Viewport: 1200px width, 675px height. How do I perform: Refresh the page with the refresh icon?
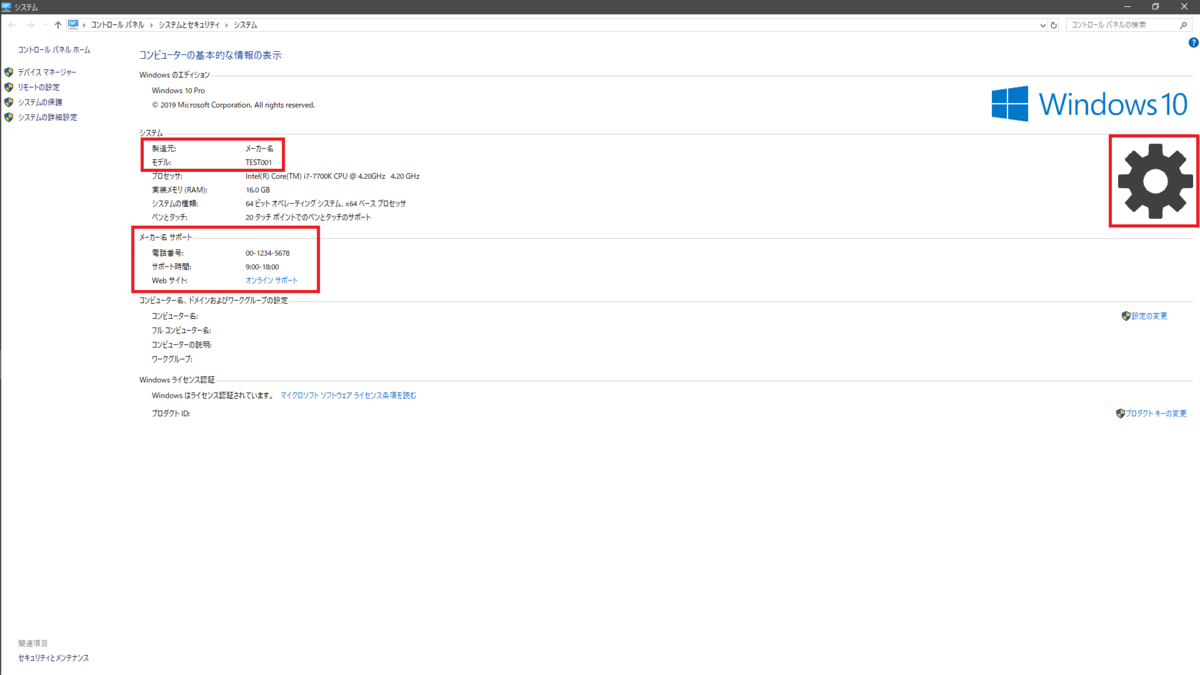(x=1054, y=25)
